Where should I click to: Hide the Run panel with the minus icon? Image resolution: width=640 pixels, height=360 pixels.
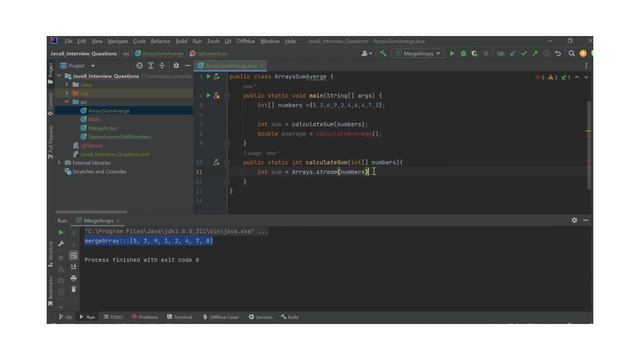(586, 220)
